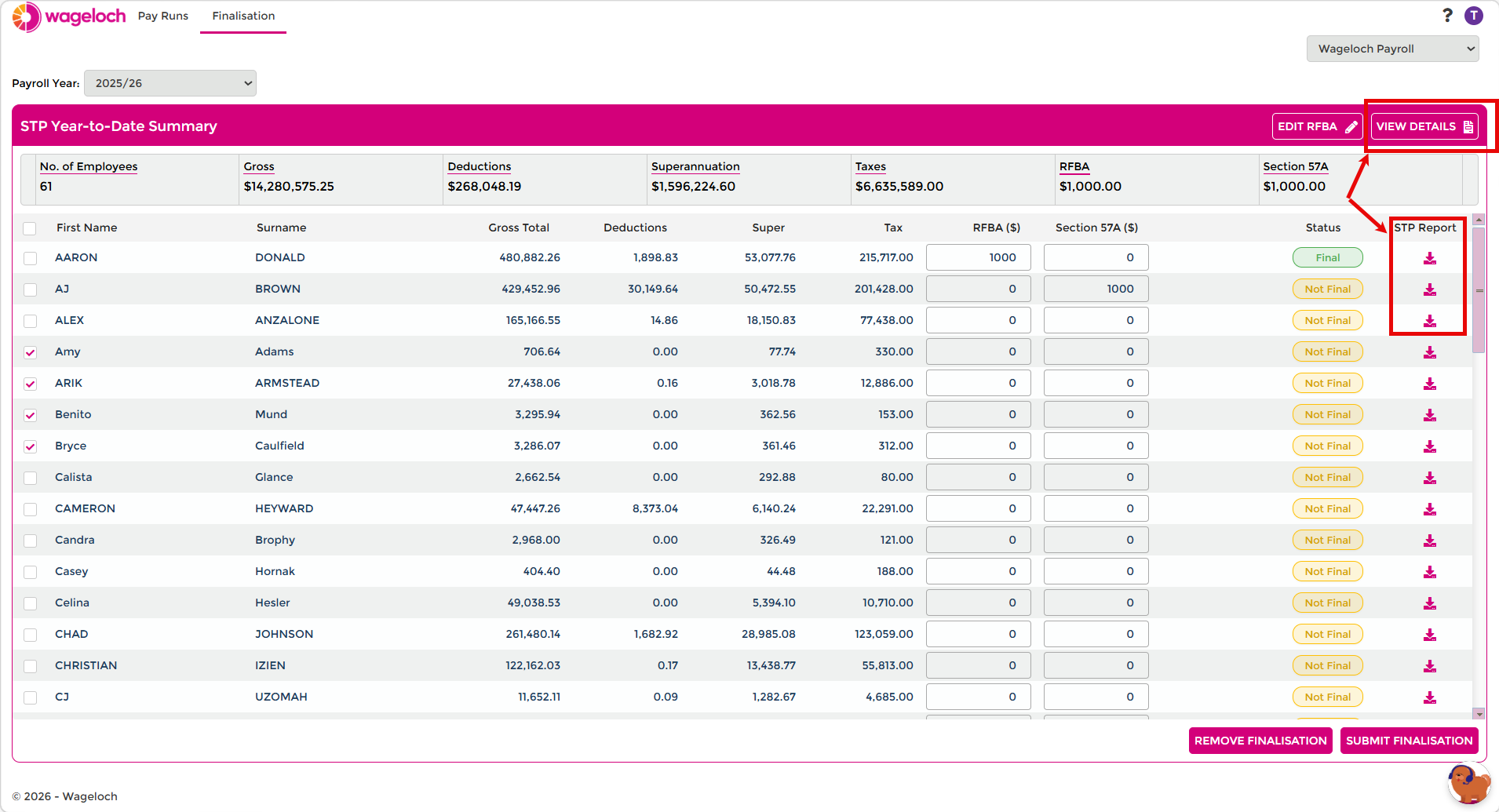Click the Not Final badge for CJ UZOMAH
Viewport: 1499px width, 812px height.
tap(1328, 697)
